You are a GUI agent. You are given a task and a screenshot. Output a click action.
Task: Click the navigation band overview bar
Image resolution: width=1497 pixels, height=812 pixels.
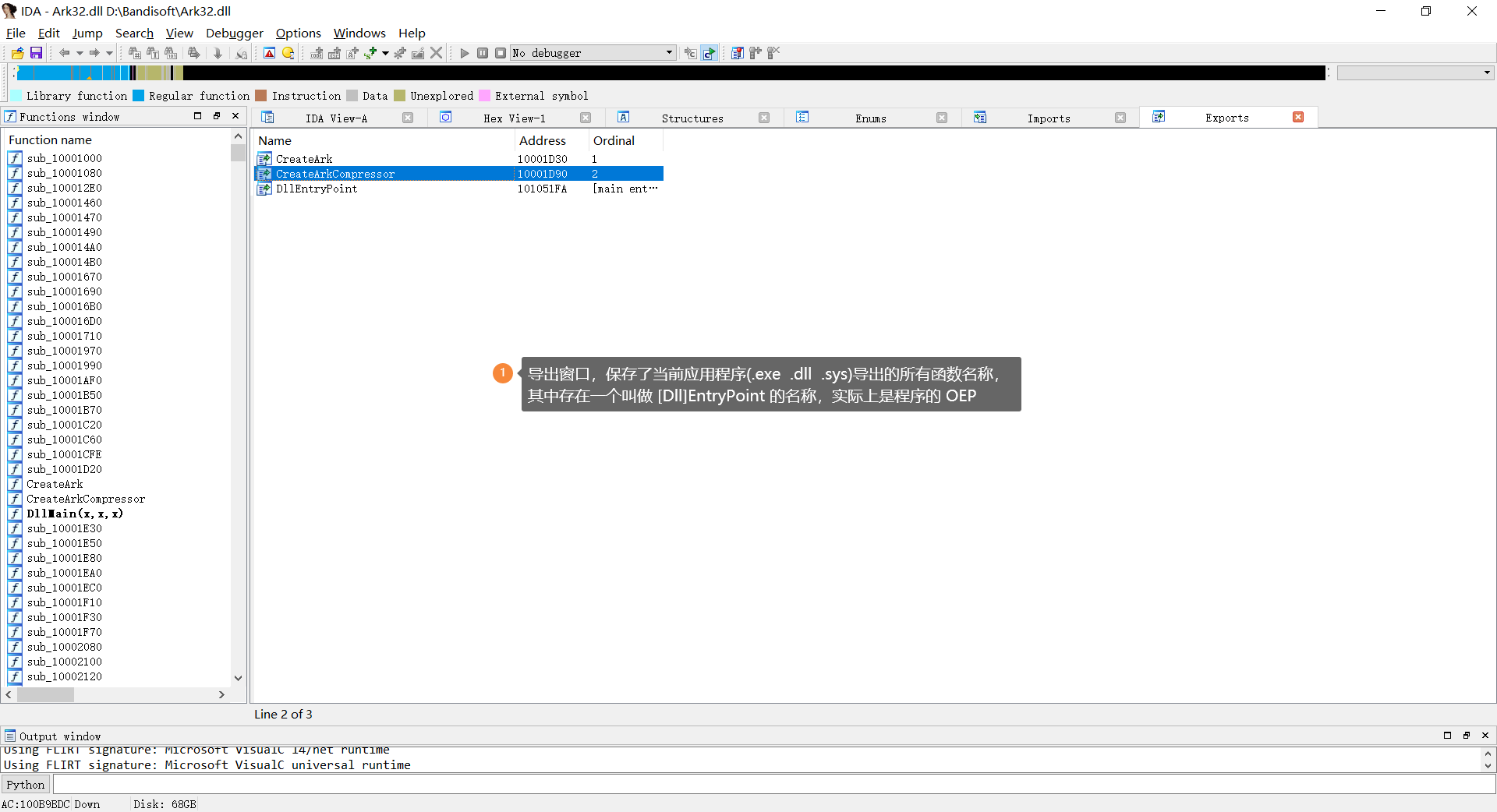[x=671, y=72]
